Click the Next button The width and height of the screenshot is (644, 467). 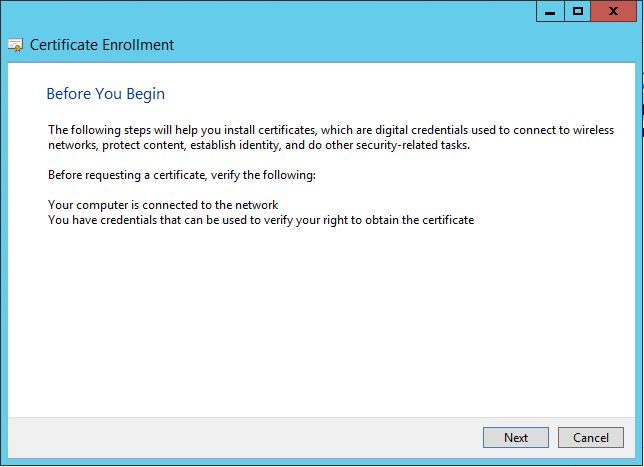pyautogui.click(x=515, y=437)
